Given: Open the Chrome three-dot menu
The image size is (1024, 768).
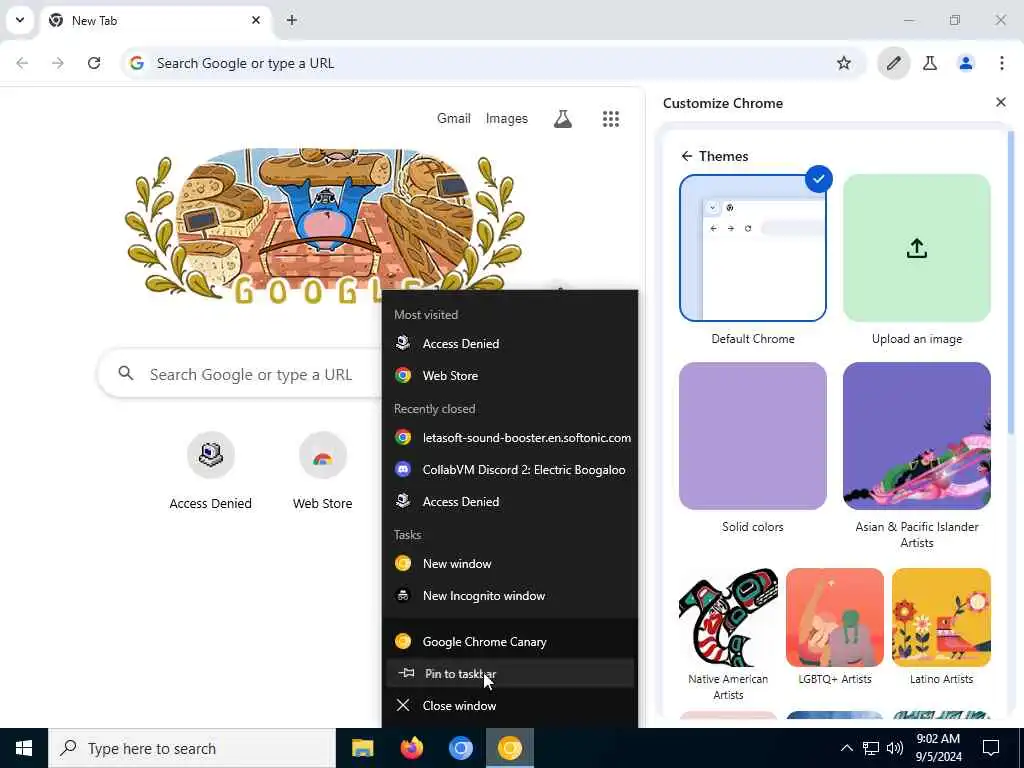Looking at the screenshot, I should tap(1002, 63).
